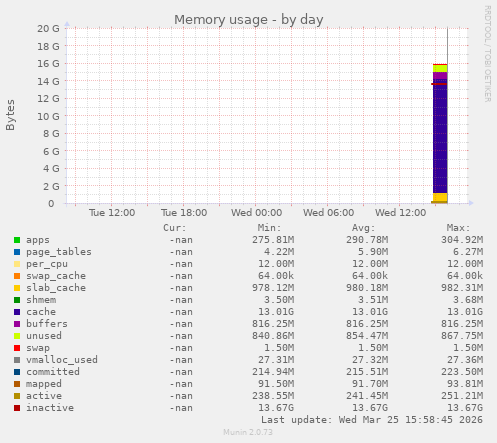The height and width of the screenshot is (443, 497).
Task: Click the active min value 238.55M
Action: point(273,396)
